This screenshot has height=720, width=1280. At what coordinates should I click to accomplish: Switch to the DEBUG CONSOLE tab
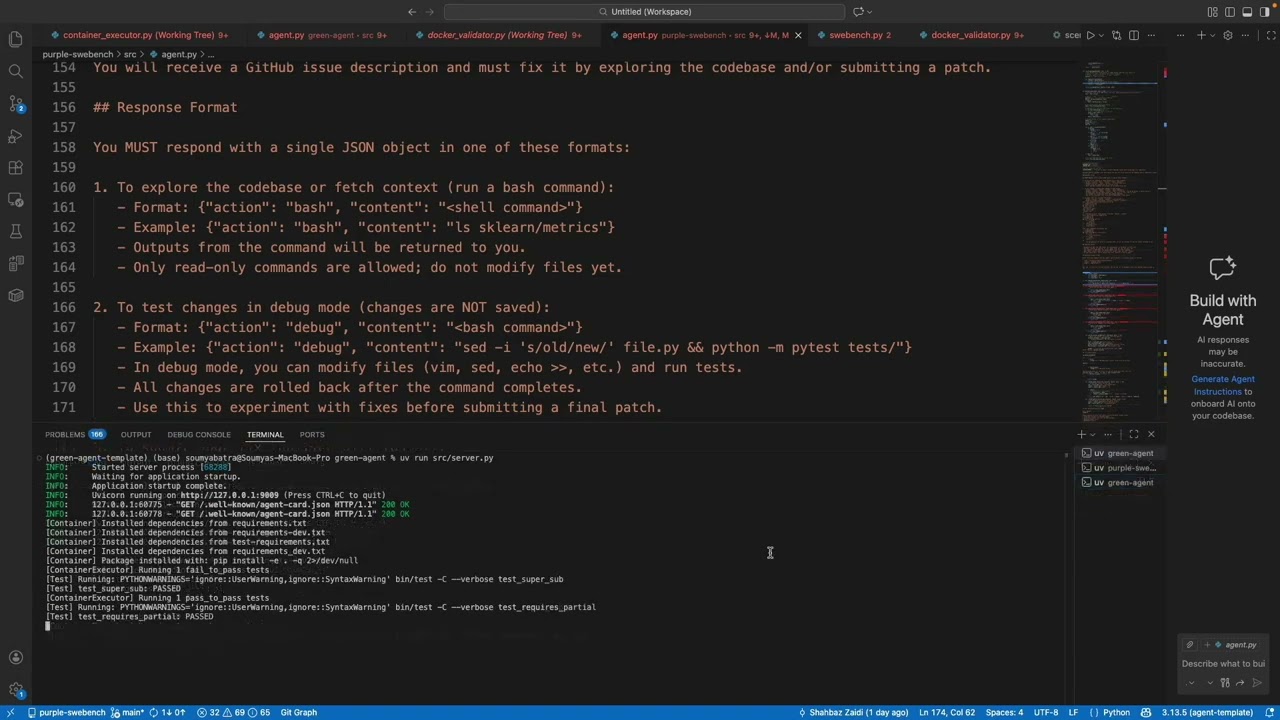(x=199, y=435)
